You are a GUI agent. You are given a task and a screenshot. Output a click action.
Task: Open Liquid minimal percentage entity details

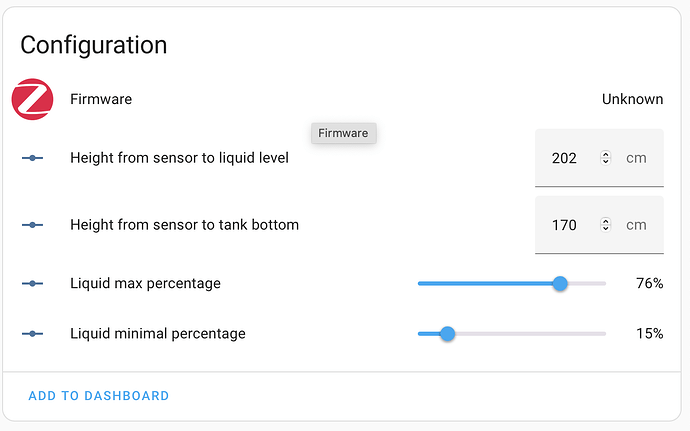click(x=157, y=334)
